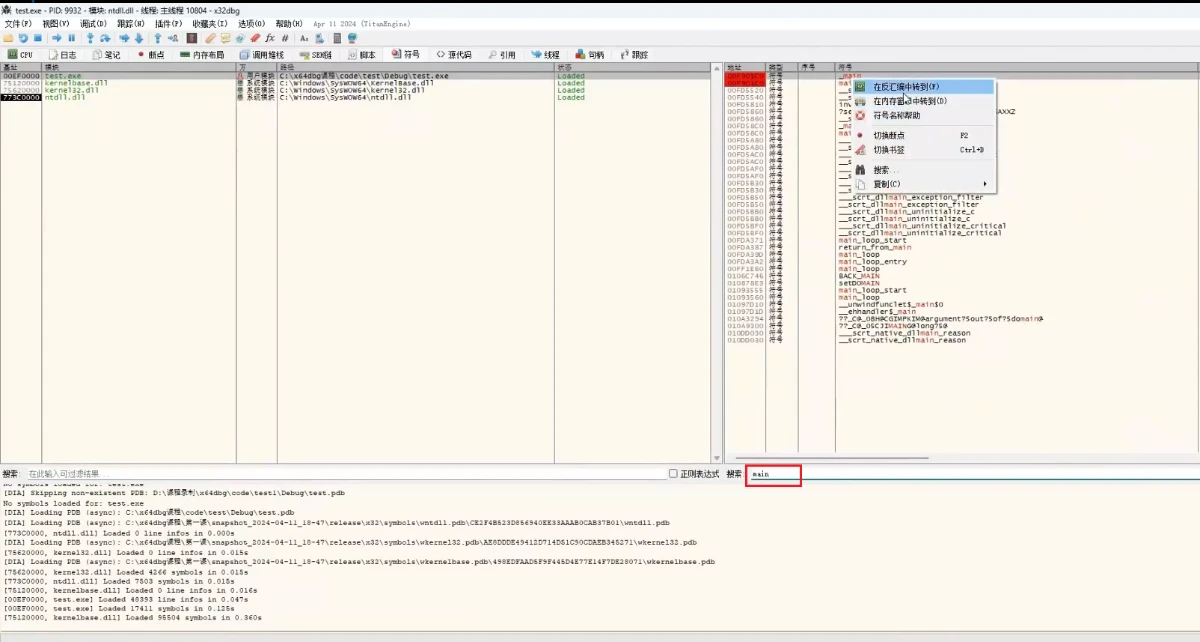Click the fx functions toolbar icon

[269, 38]
